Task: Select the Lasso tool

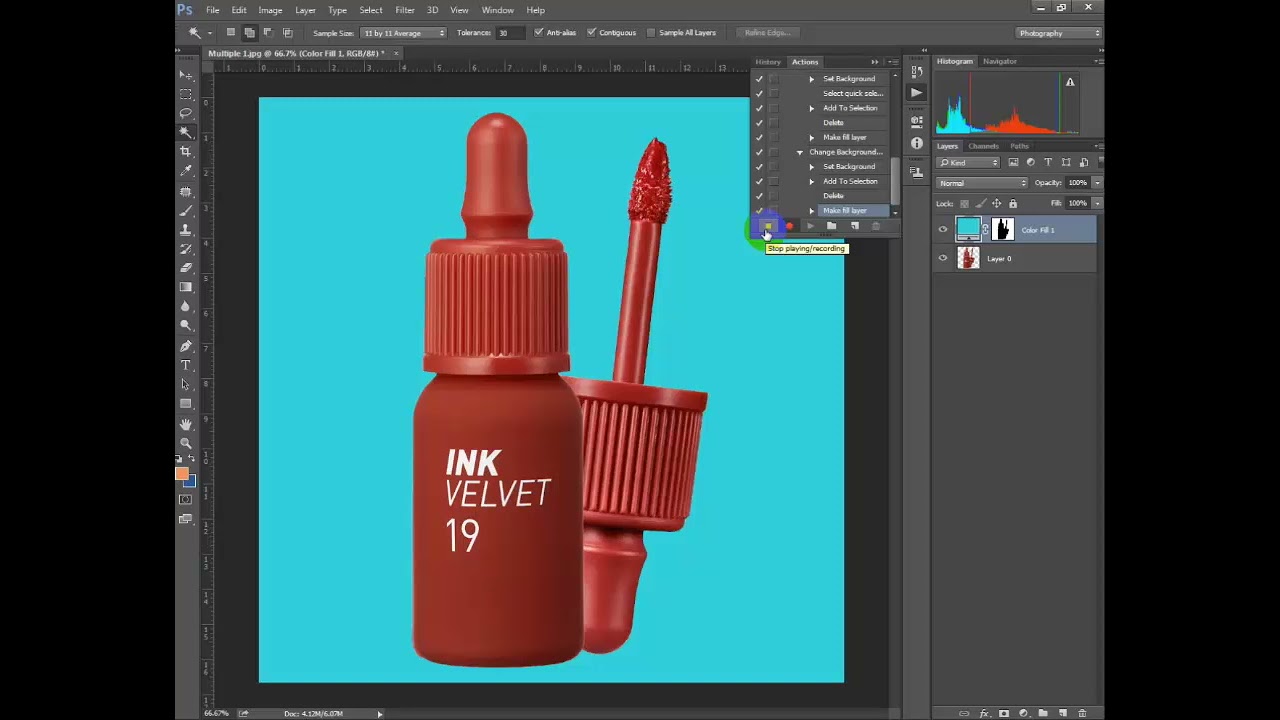Action: [186, 113]
